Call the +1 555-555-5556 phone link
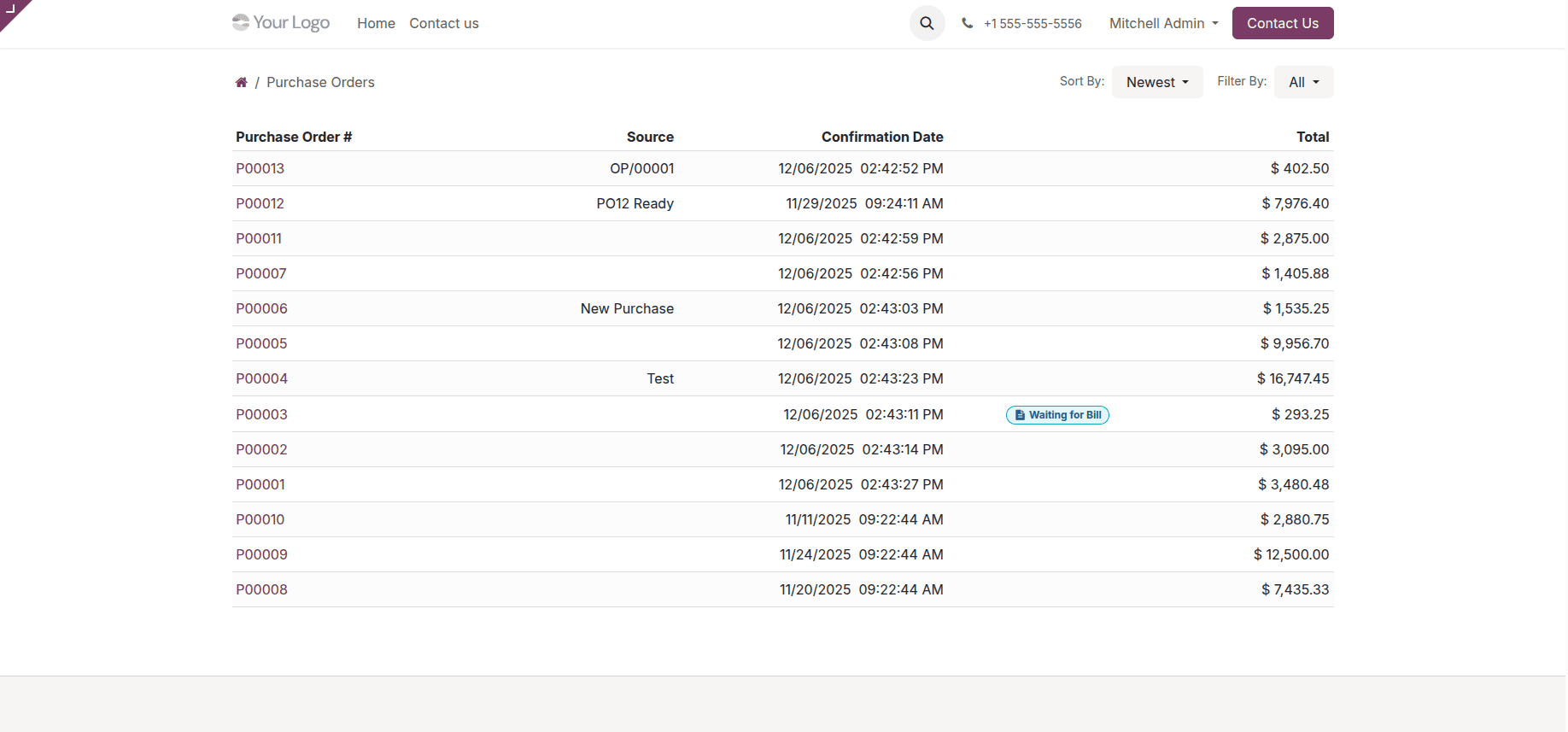 [1033, 23]
